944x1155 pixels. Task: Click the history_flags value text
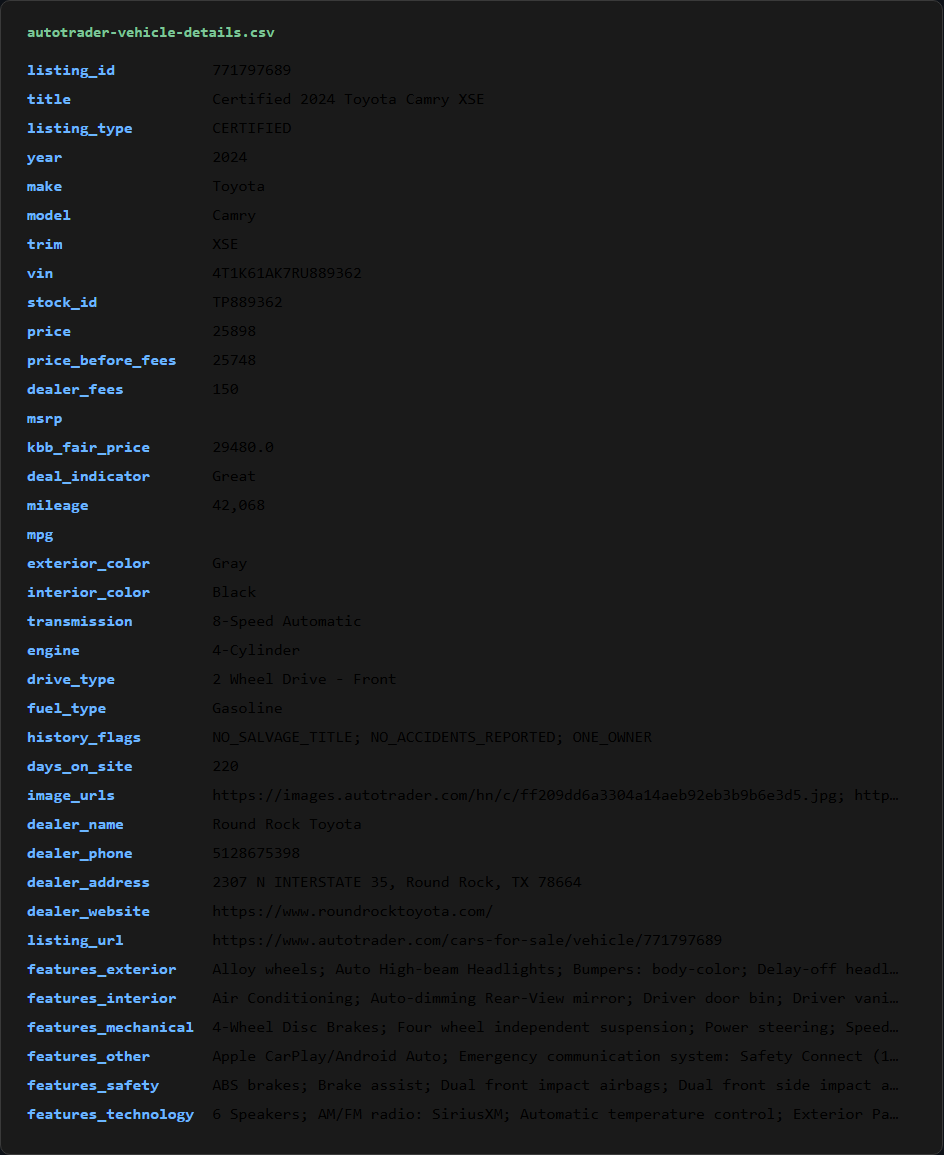click(432, 737)
